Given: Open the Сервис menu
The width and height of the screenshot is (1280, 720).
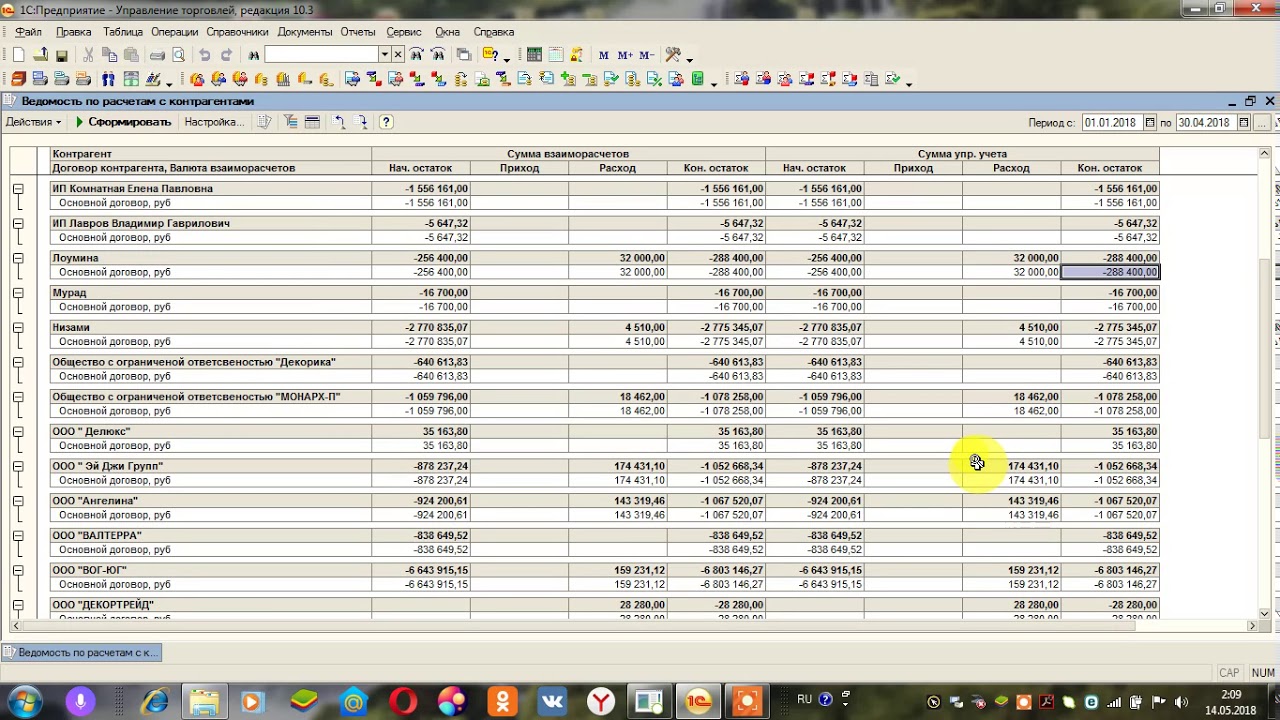Looking at the screenshot, I should click(x=404, y=32).
